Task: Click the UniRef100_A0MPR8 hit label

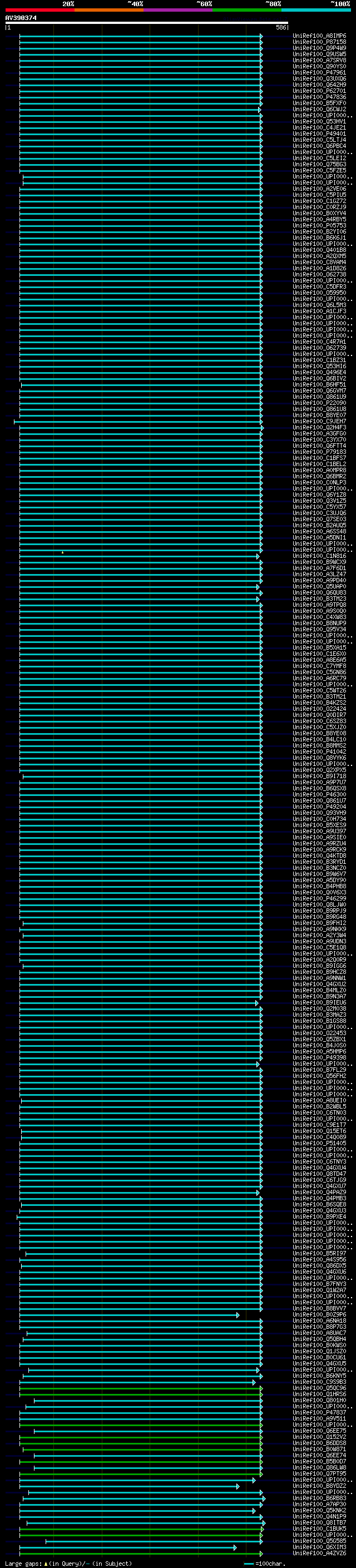Action: 319,470
